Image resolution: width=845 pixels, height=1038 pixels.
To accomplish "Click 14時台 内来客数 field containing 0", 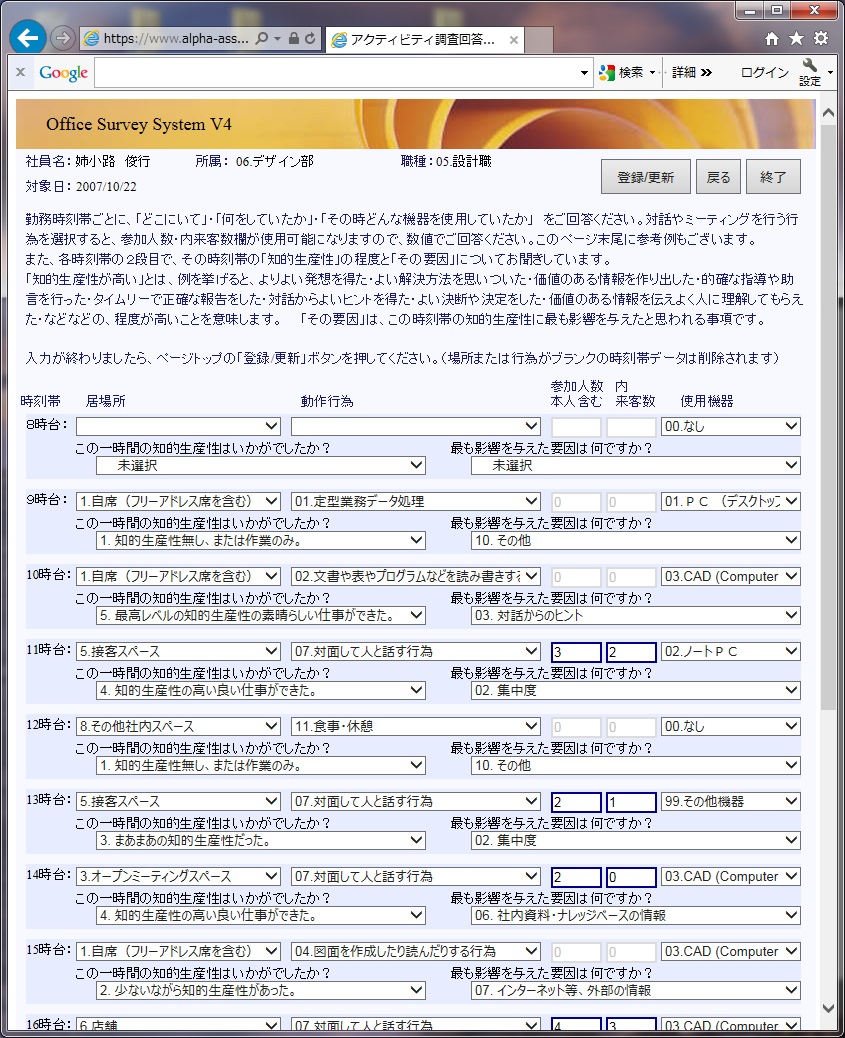I will 631,876.
